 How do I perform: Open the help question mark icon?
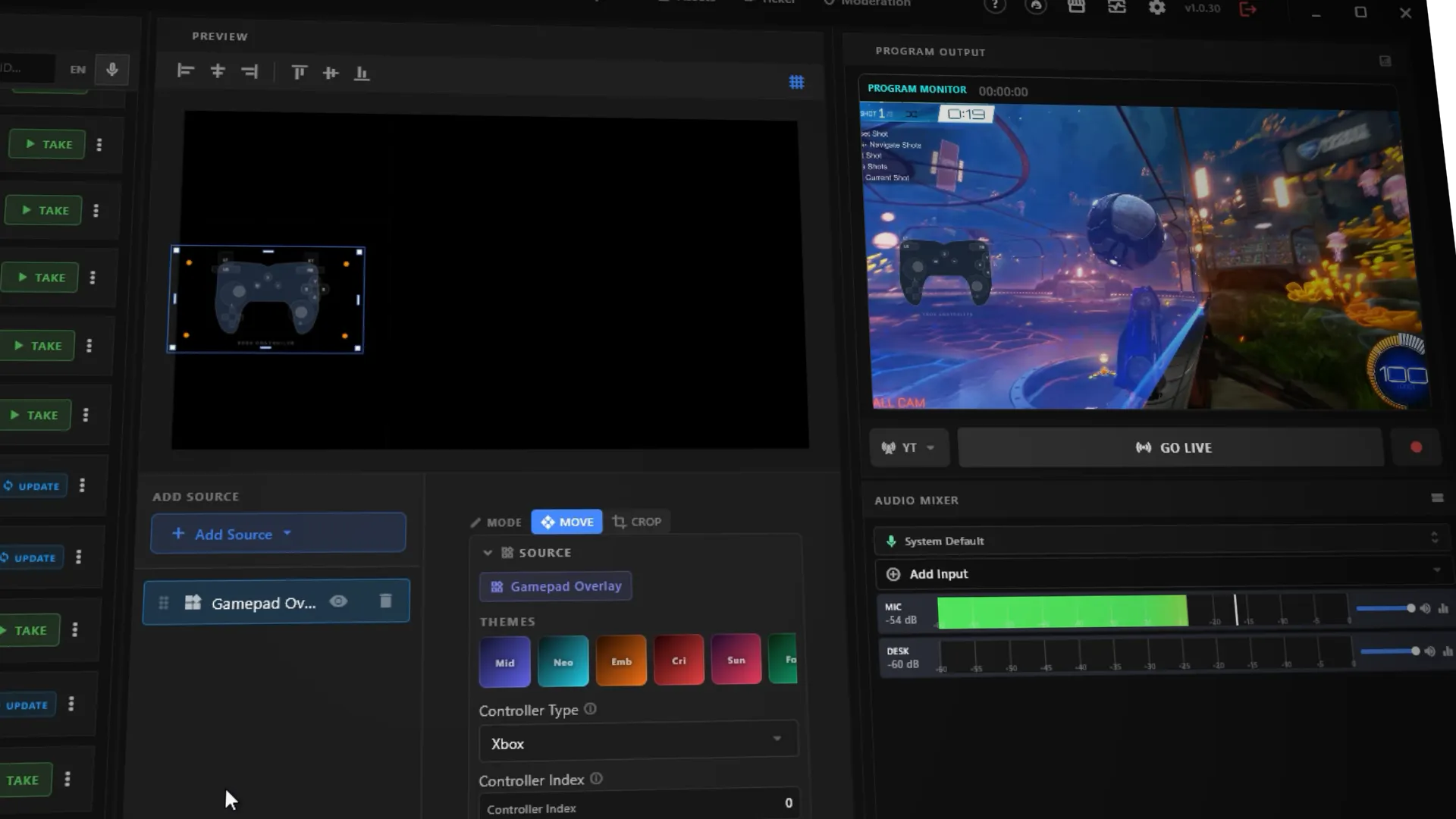point(995,6)
